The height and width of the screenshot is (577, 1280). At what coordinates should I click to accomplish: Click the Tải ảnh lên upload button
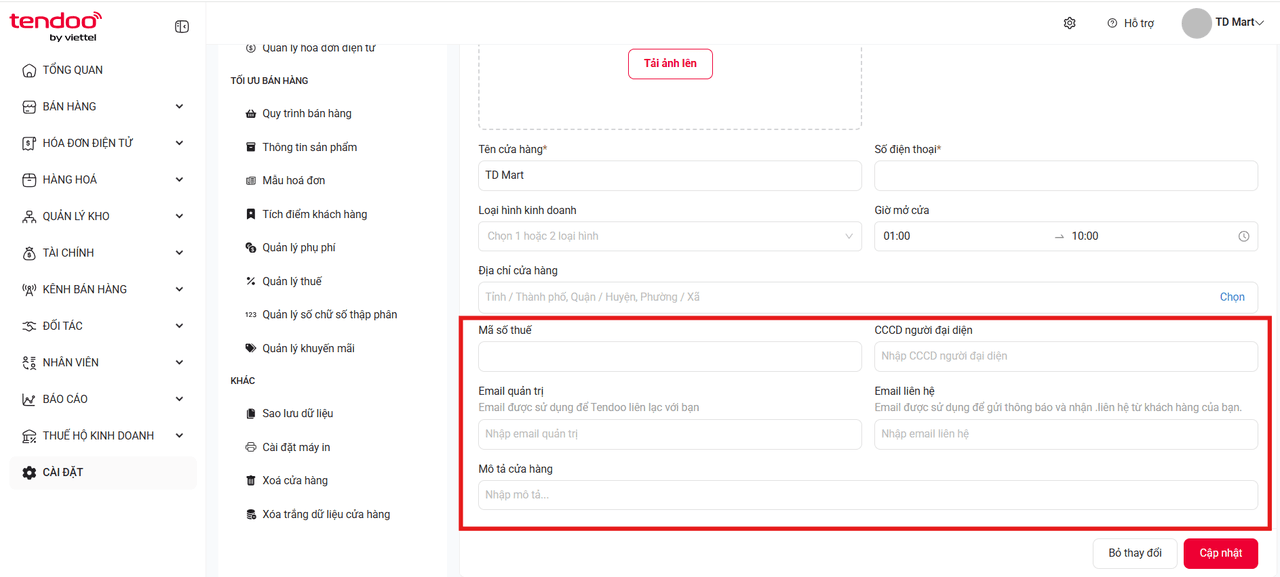pyautogui.click(x=670, y=64)
